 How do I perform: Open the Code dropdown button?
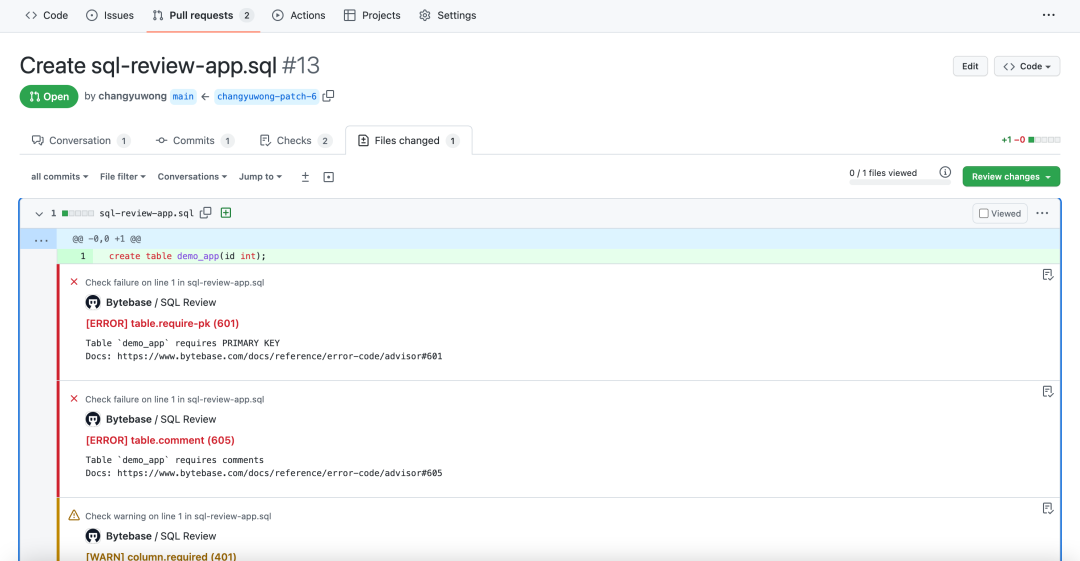(1026, 66)
